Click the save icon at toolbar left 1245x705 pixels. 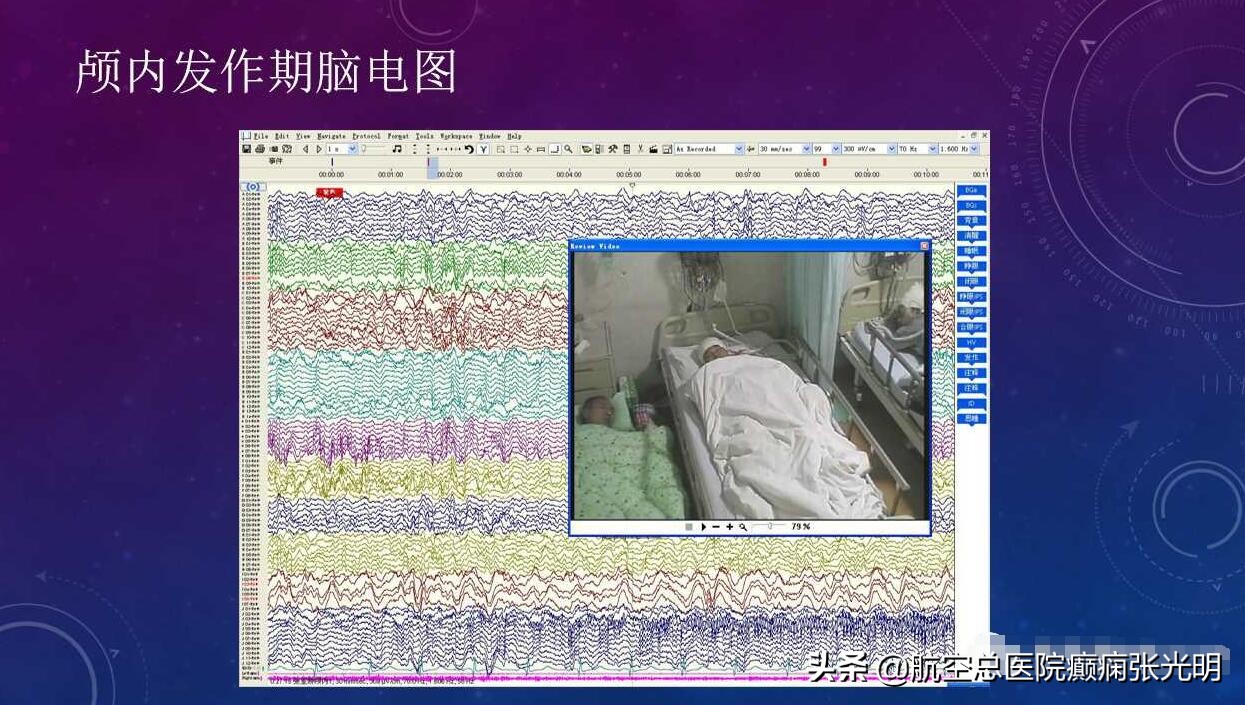(246, 148)
